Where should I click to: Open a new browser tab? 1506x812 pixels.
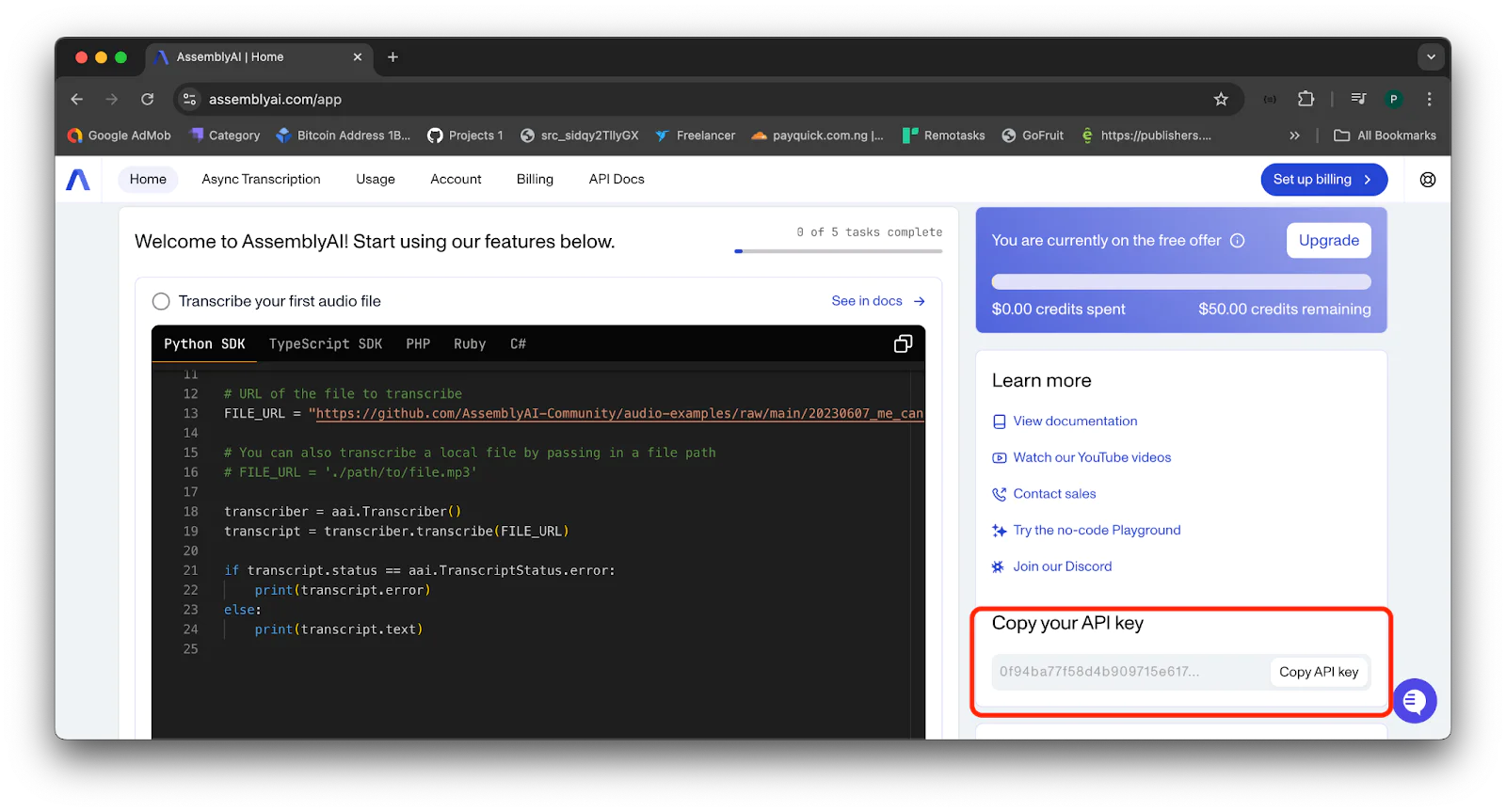[393, 57]
